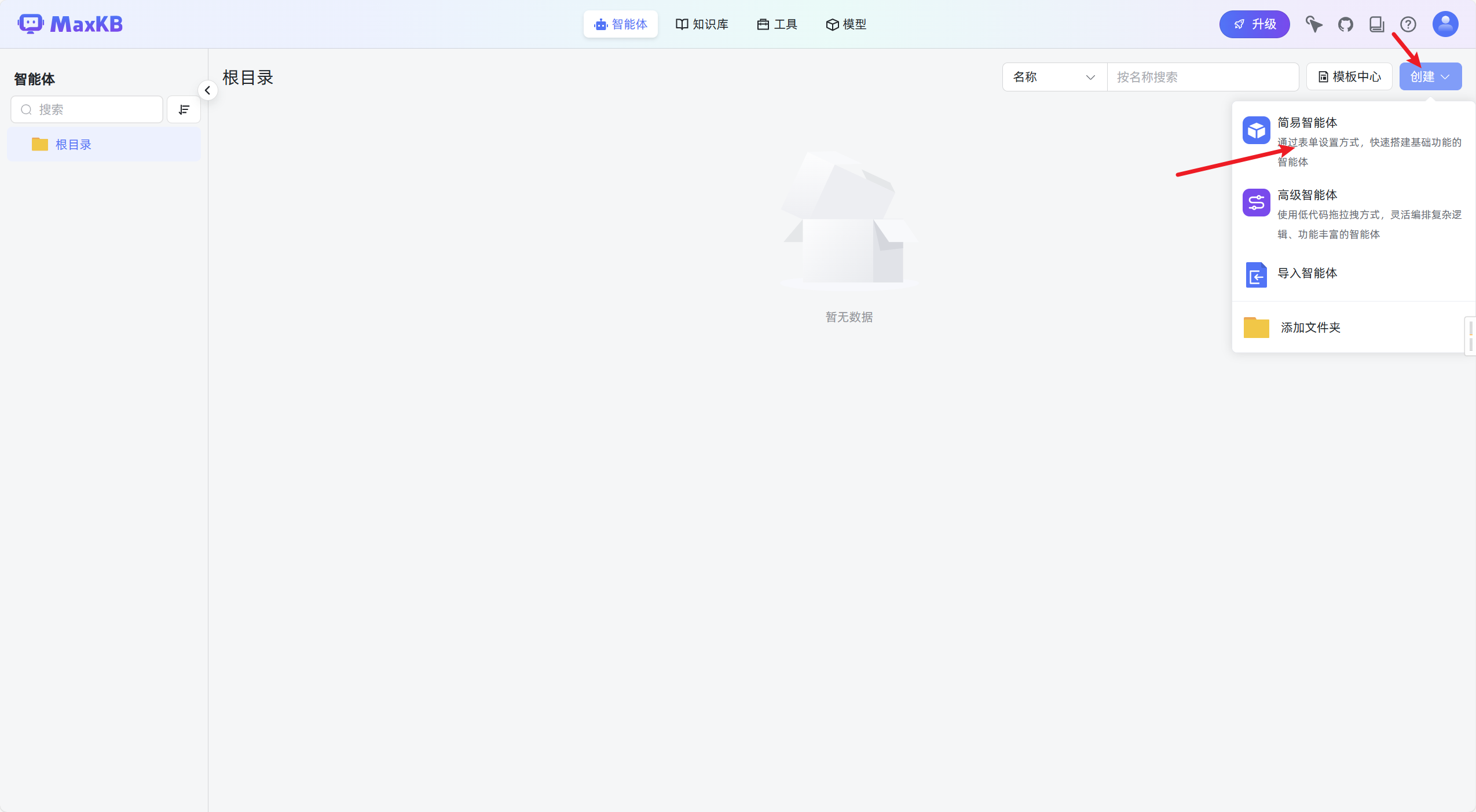Viewport: 1476px width, 812px height.
Task: Open the 工具 tab
Action: [x=777, y=24]
